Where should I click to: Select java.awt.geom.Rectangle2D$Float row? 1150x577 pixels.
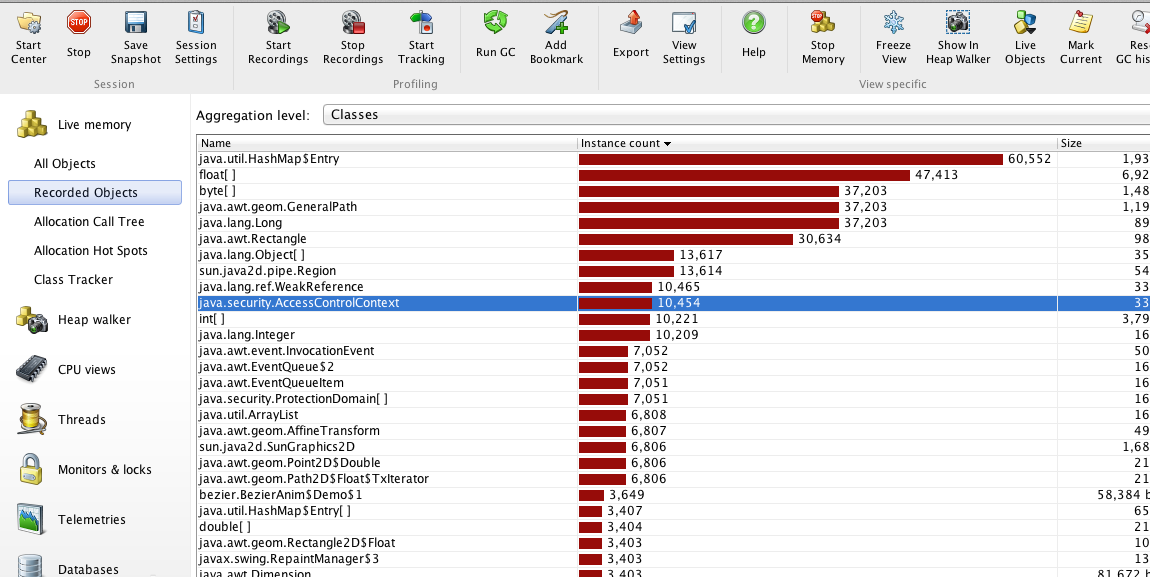673,543
